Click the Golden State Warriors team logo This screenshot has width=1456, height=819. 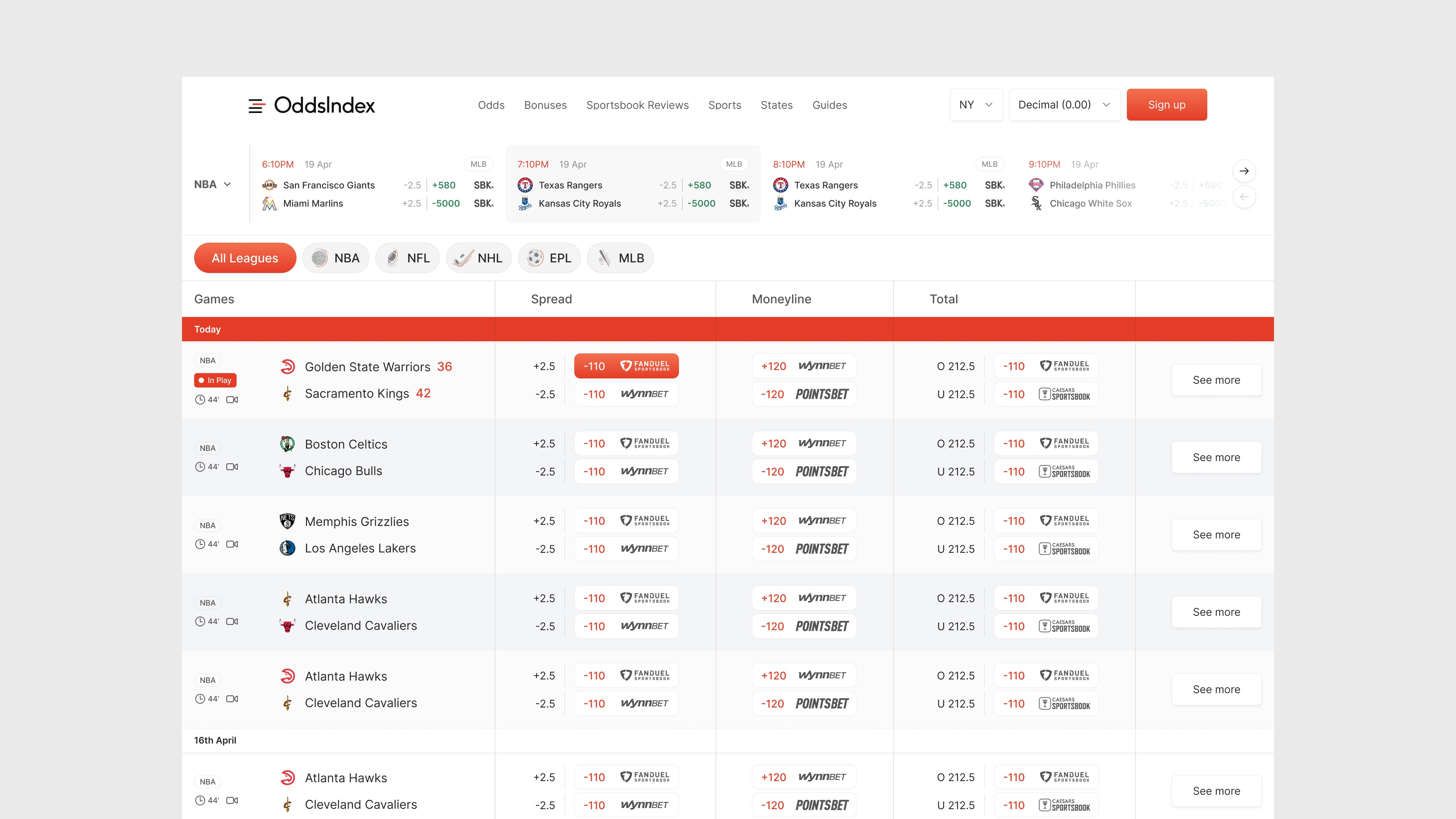287,367
